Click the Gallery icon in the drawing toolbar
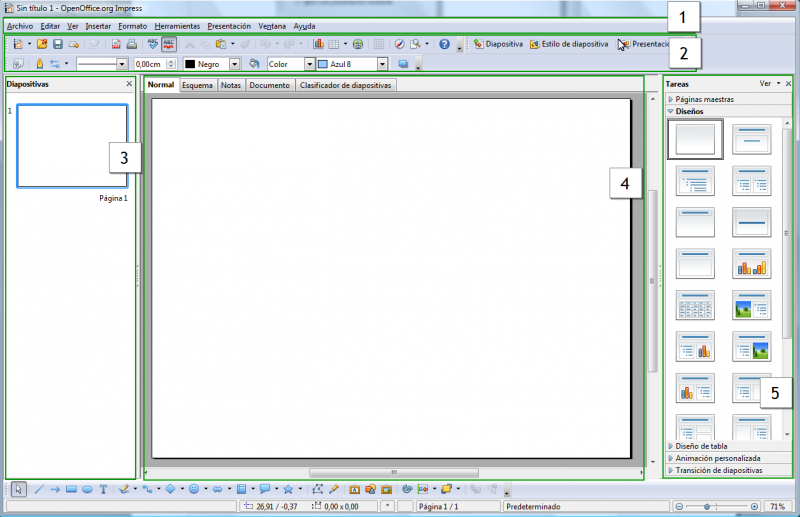Viewport: 800px width, 517px height. 386,489
